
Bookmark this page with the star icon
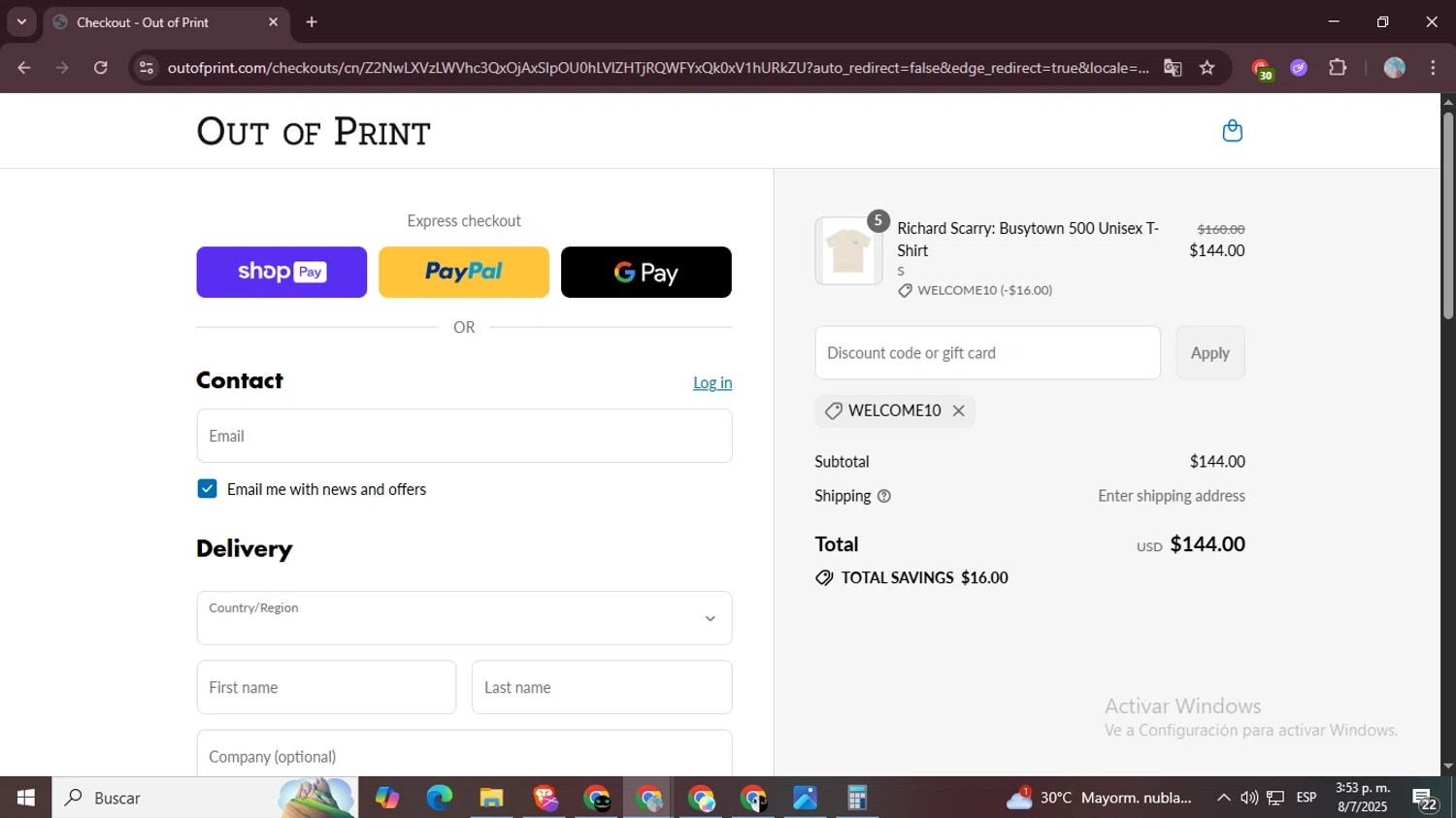click(1208, 68)
